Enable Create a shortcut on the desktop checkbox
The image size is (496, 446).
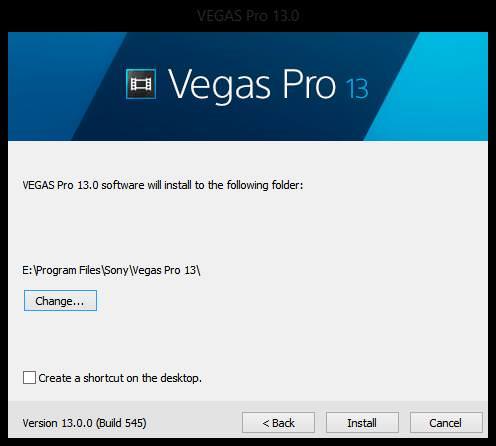click(x=29, y=378)
